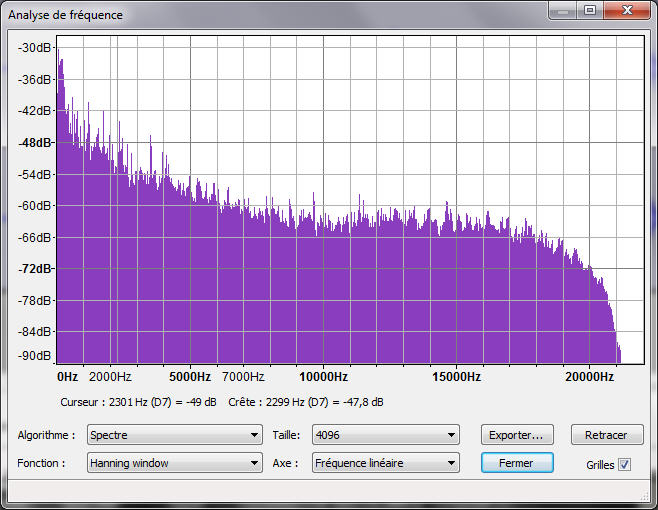Click the -30dB level axis label
The width and height of the screenshot is (658, 510).
(x=35, y=47)
